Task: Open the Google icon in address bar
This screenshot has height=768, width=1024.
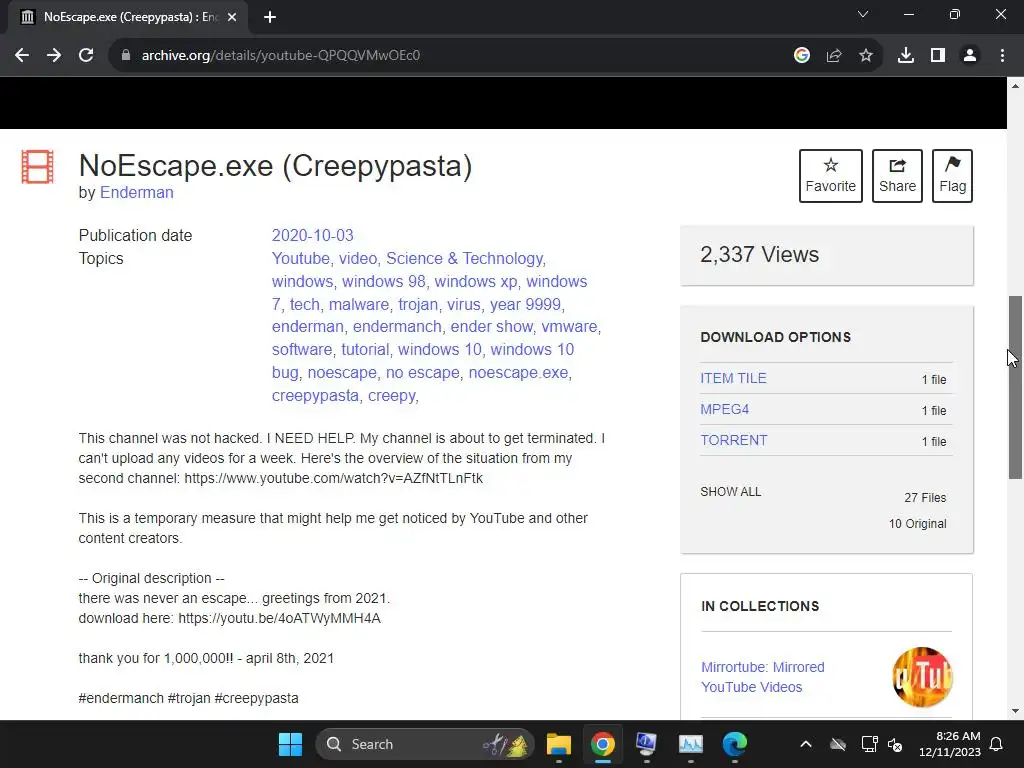Action: [x=802, y=56]
